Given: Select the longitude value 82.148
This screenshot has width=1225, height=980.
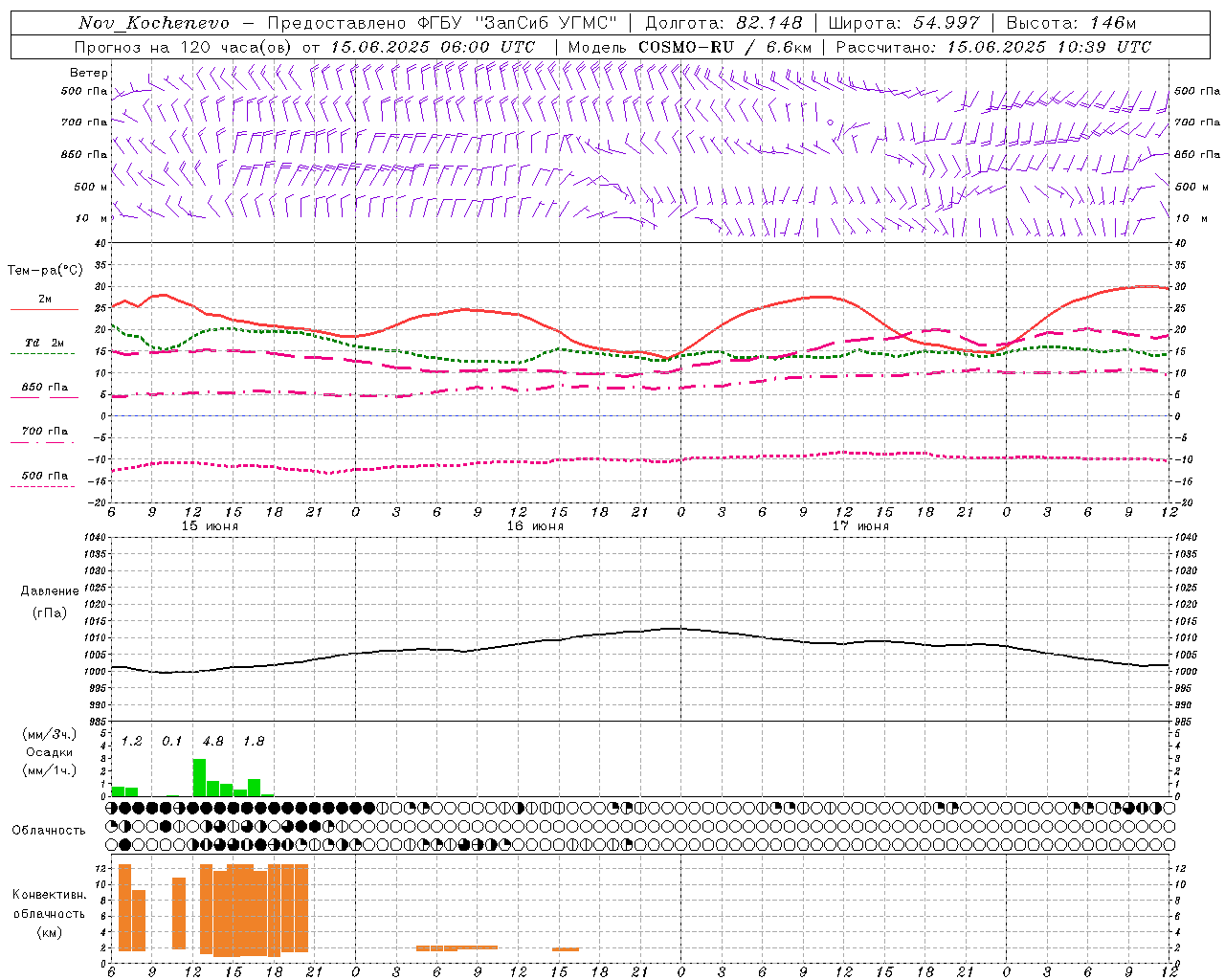Looking at the screenshot, I should (769, 23).
